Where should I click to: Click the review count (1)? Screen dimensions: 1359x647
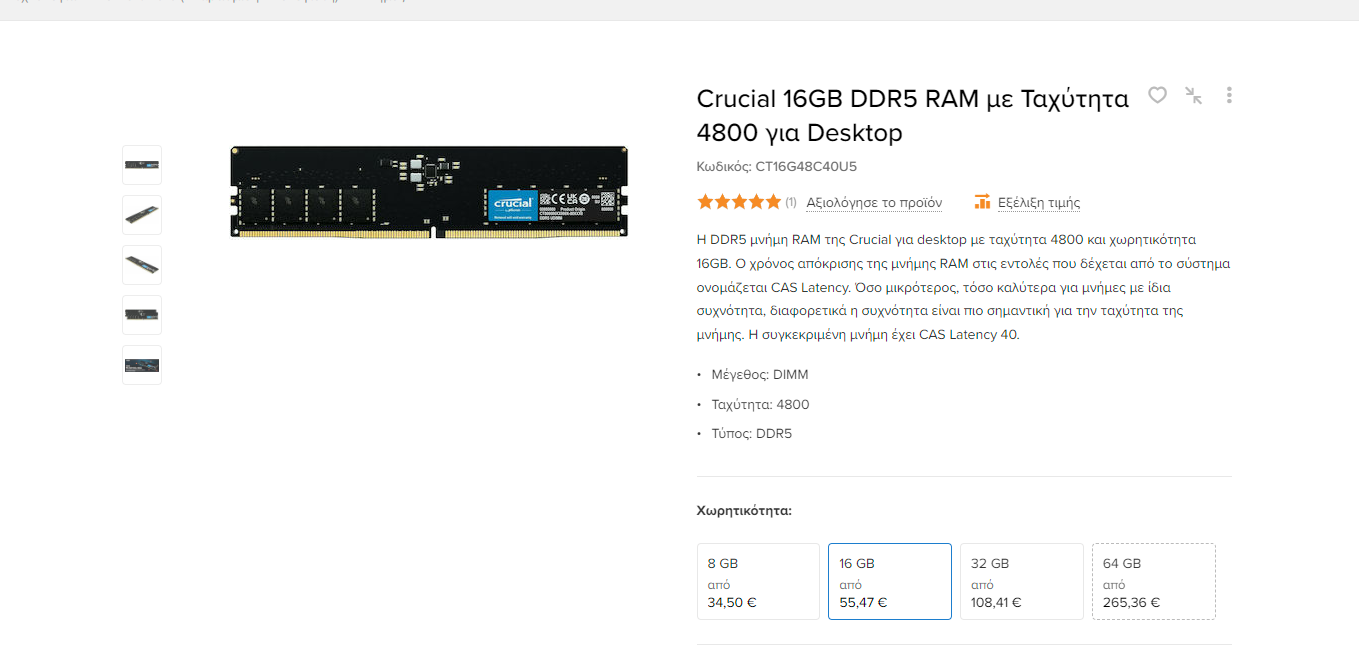(x=791, y=202)
